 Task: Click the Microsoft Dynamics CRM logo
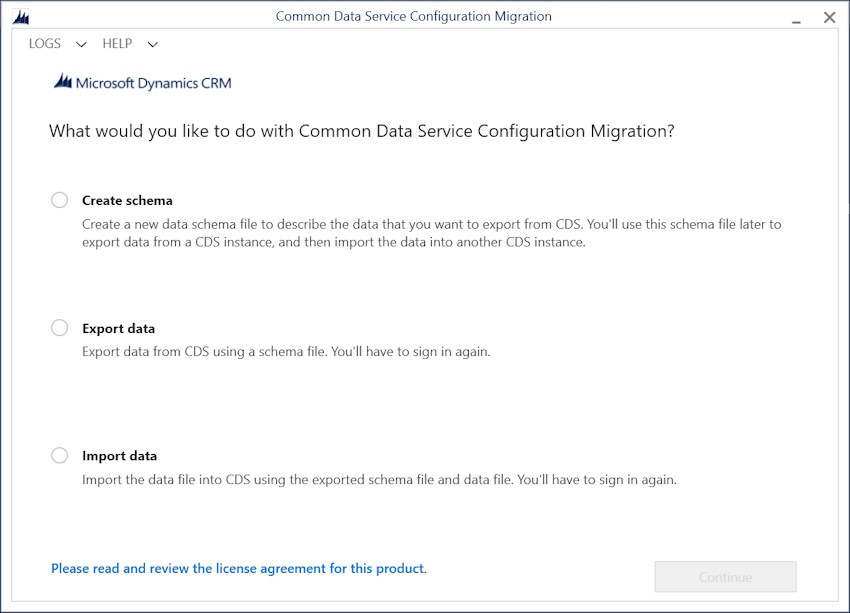[x=143, y=83]
